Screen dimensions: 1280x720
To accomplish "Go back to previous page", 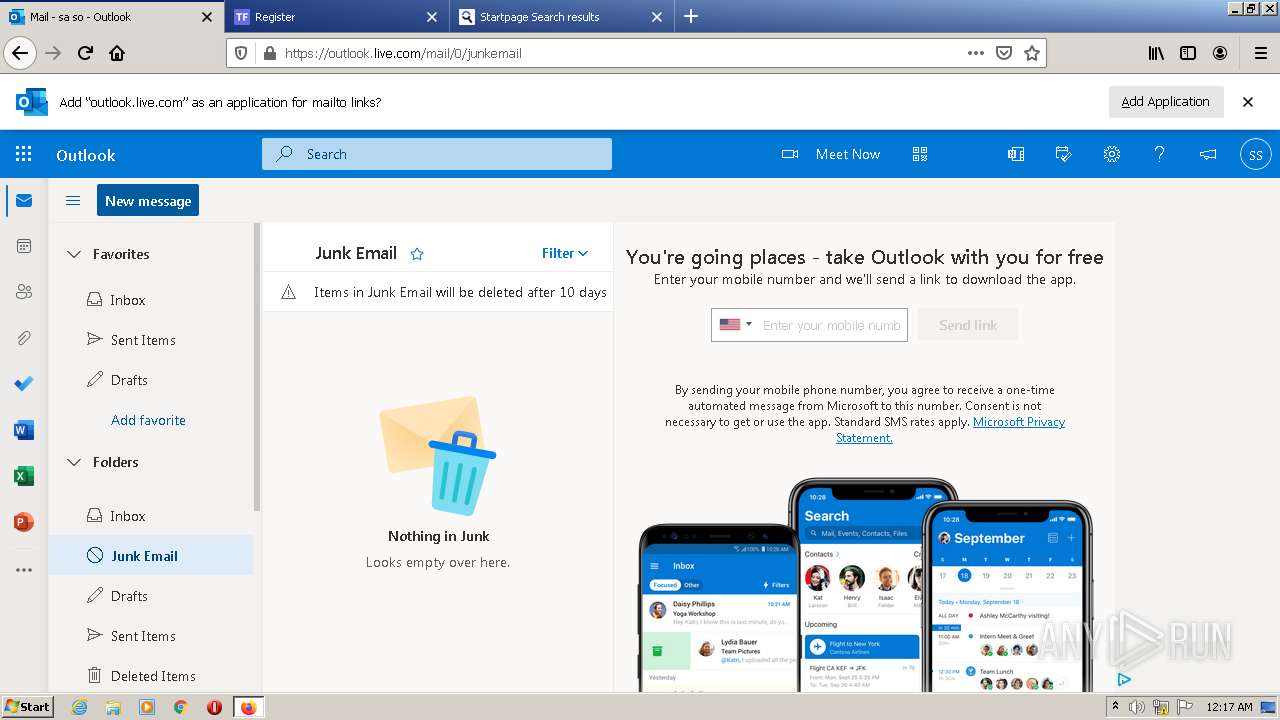I will 20,53.
